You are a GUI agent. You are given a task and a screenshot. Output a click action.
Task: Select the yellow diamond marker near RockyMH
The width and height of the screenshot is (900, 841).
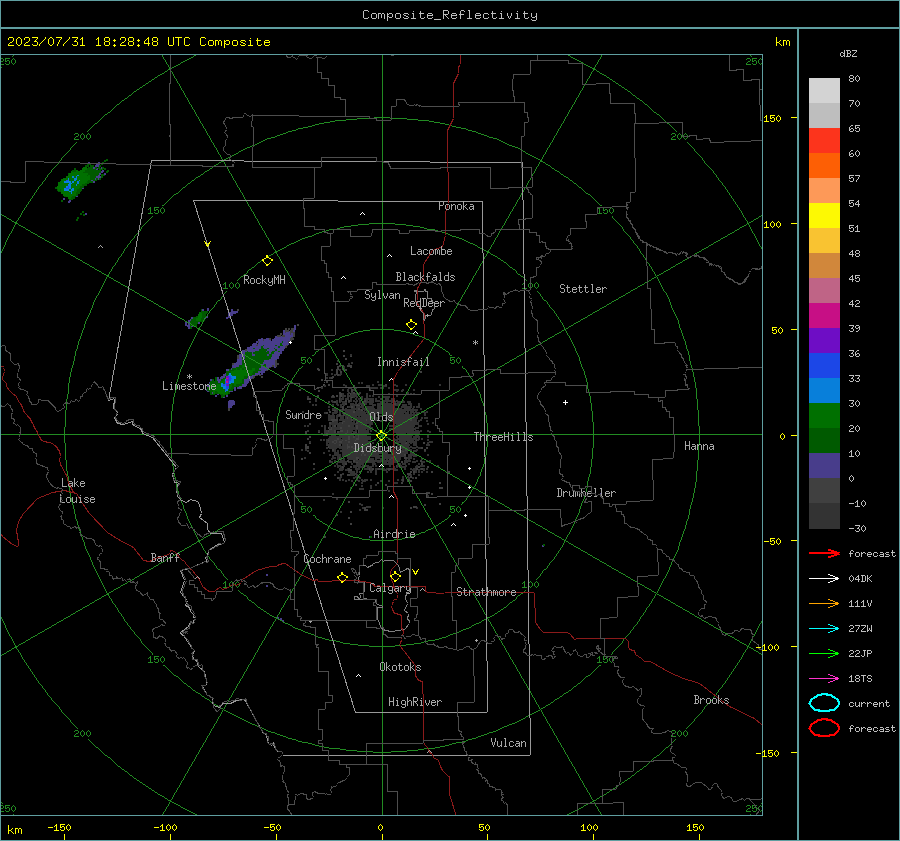point(267,261)
